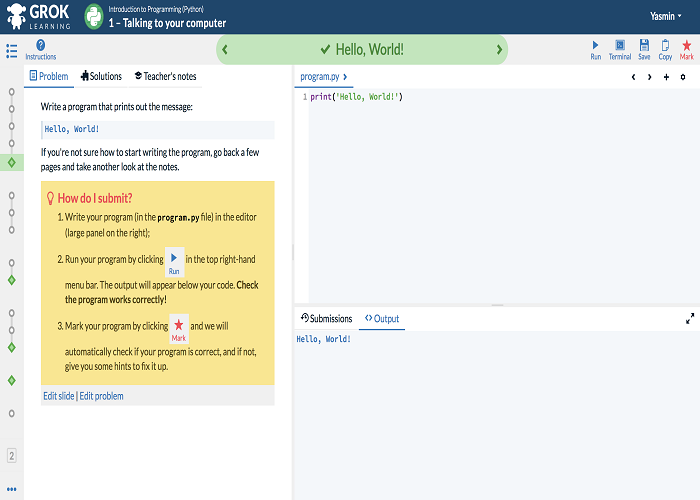Open the Teacher's notes tab
700x500 pixels.
click(165, 76)
